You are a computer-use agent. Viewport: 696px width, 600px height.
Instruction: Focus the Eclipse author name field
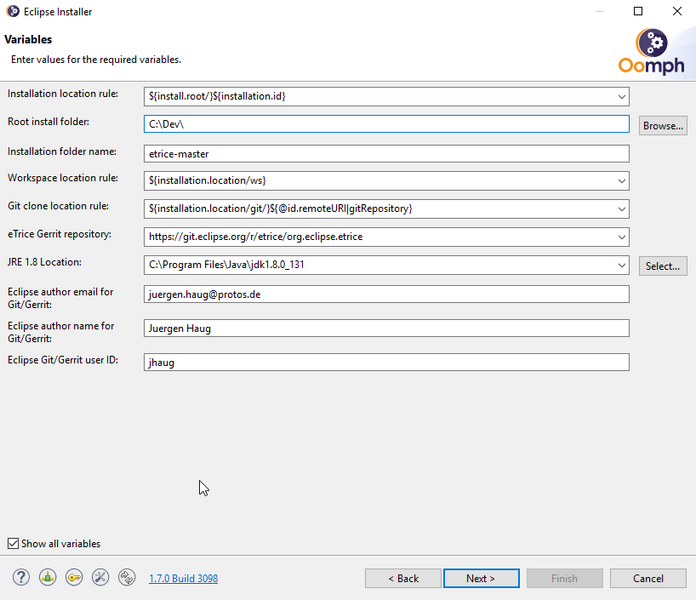coord(386,328)
